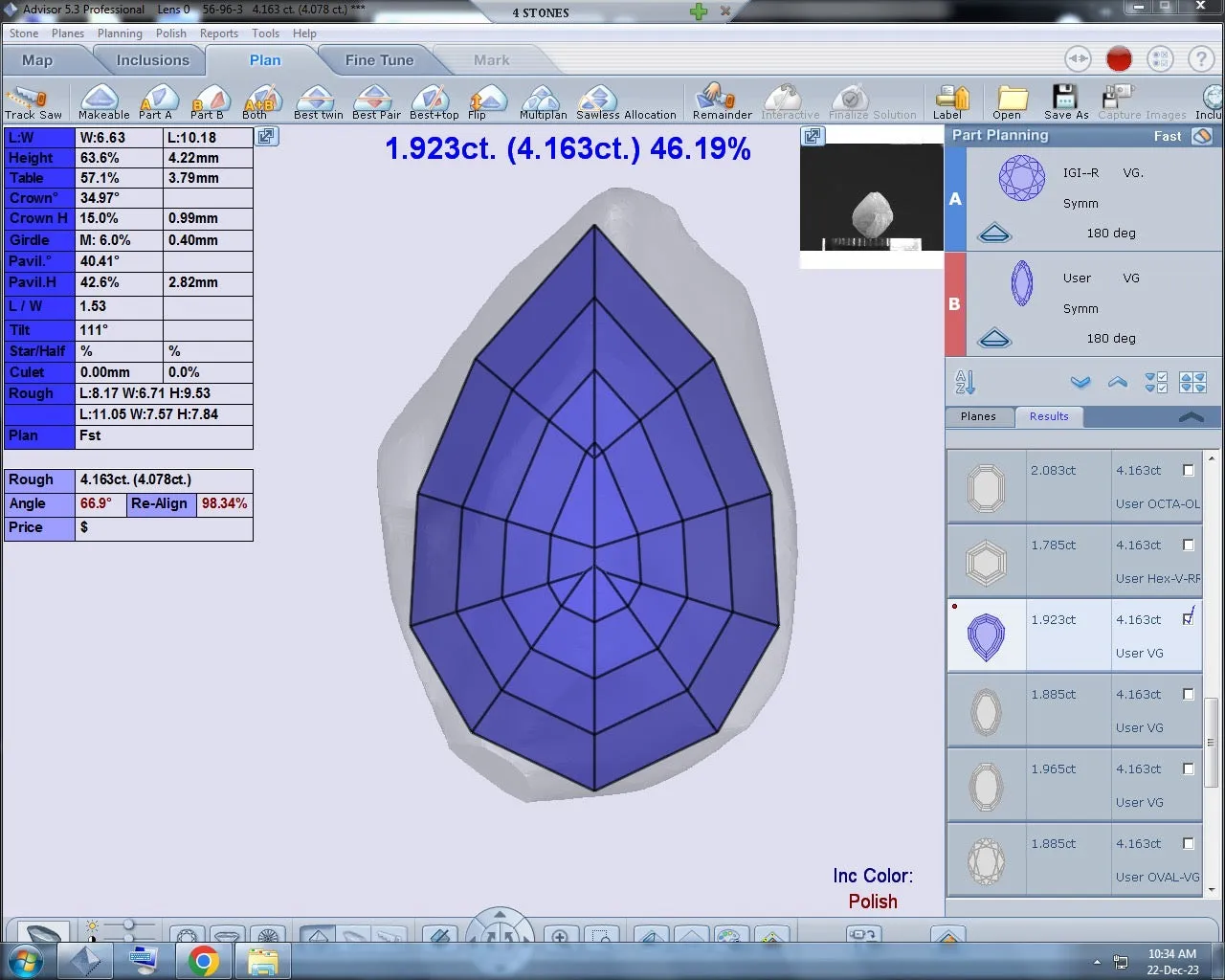Click the Save As floppy icon
Viewport: 1225px width, 980px height.
coord(1065,102)
